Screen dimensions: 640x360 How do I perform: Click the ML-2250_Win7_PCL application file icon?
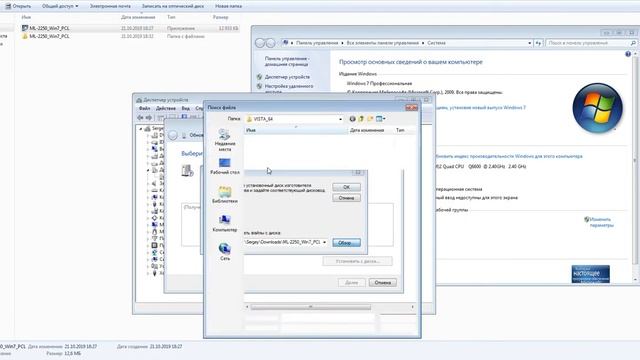point(25,28)
